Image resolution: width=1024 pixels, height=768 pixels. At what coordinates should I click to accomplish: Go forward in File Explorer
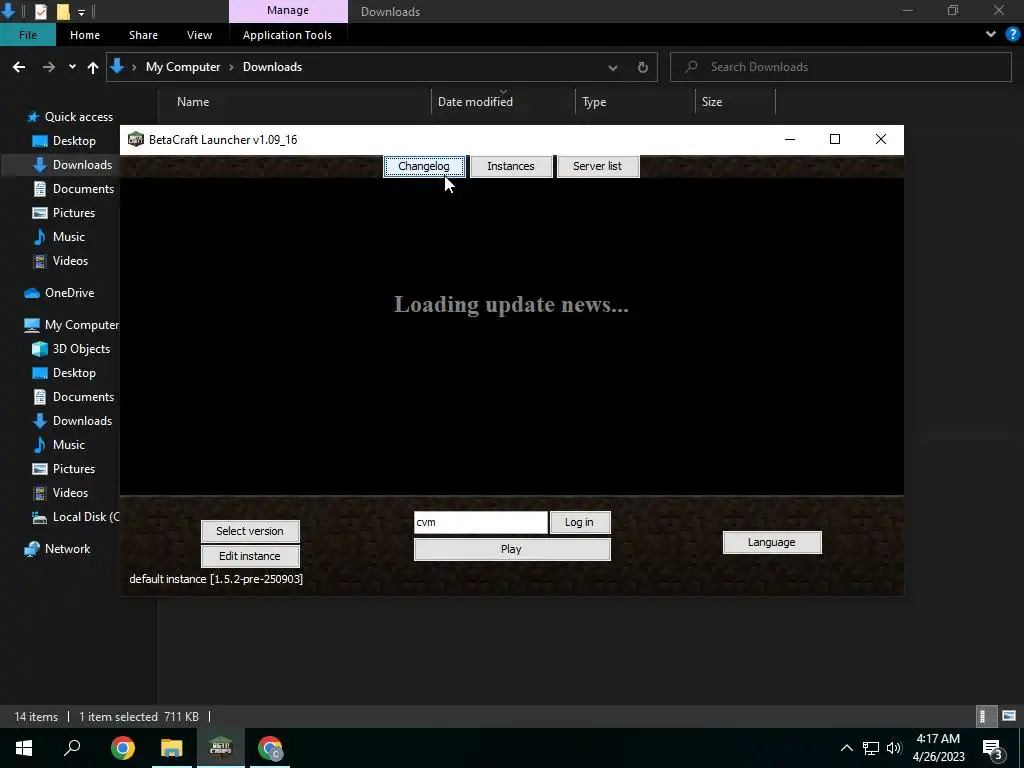point(48,67)
